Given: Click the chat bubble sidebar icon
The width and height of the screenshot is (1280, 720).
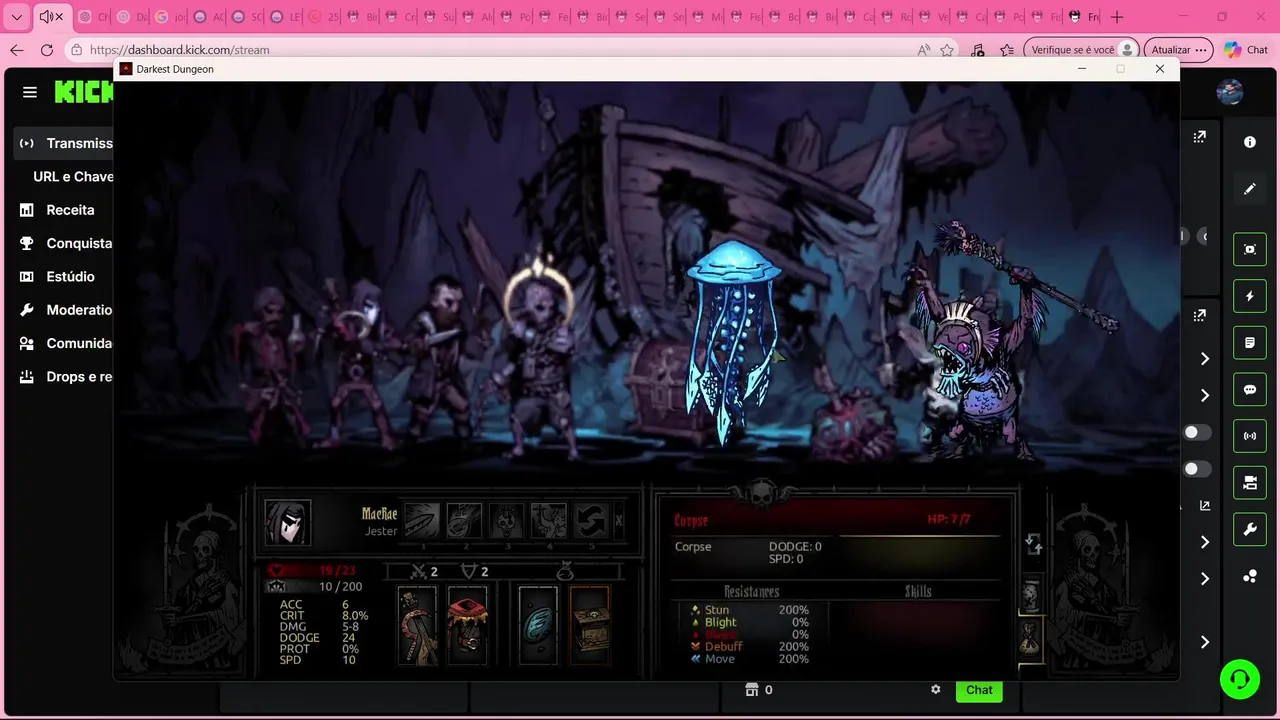Looking at the screenshot, I should tap(1250, 390).
